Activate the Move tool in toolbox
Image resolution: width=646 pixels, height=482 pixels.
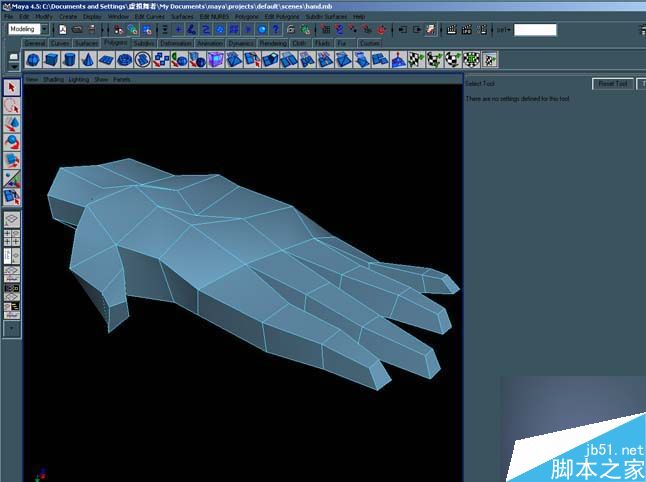coord(12,124)
